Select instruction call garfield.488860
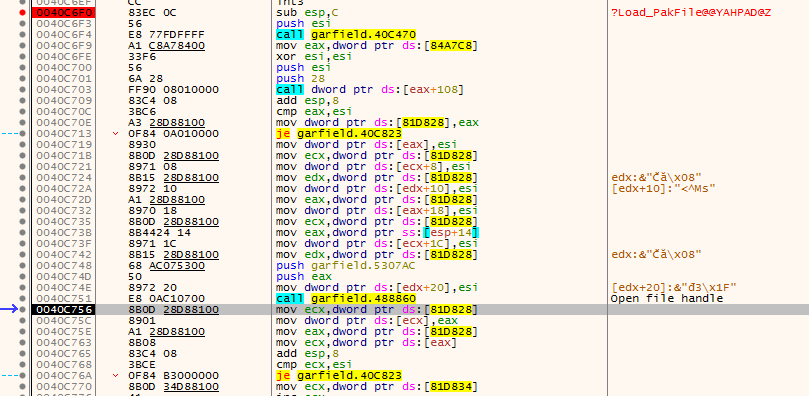809x396 pixels. point(346,299)
